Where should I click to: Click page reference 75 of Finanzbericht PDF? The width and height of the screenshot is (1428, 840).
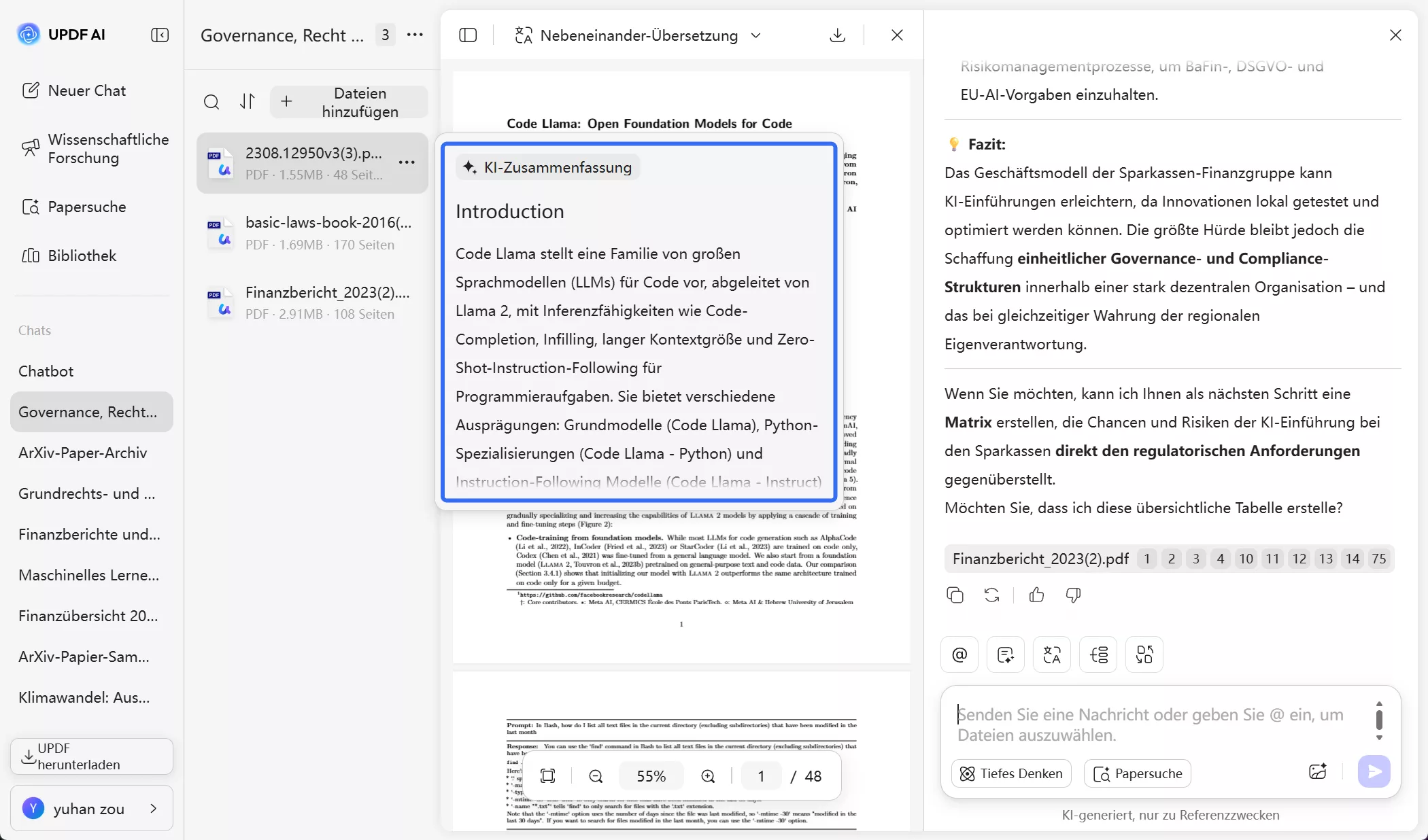1378,559
